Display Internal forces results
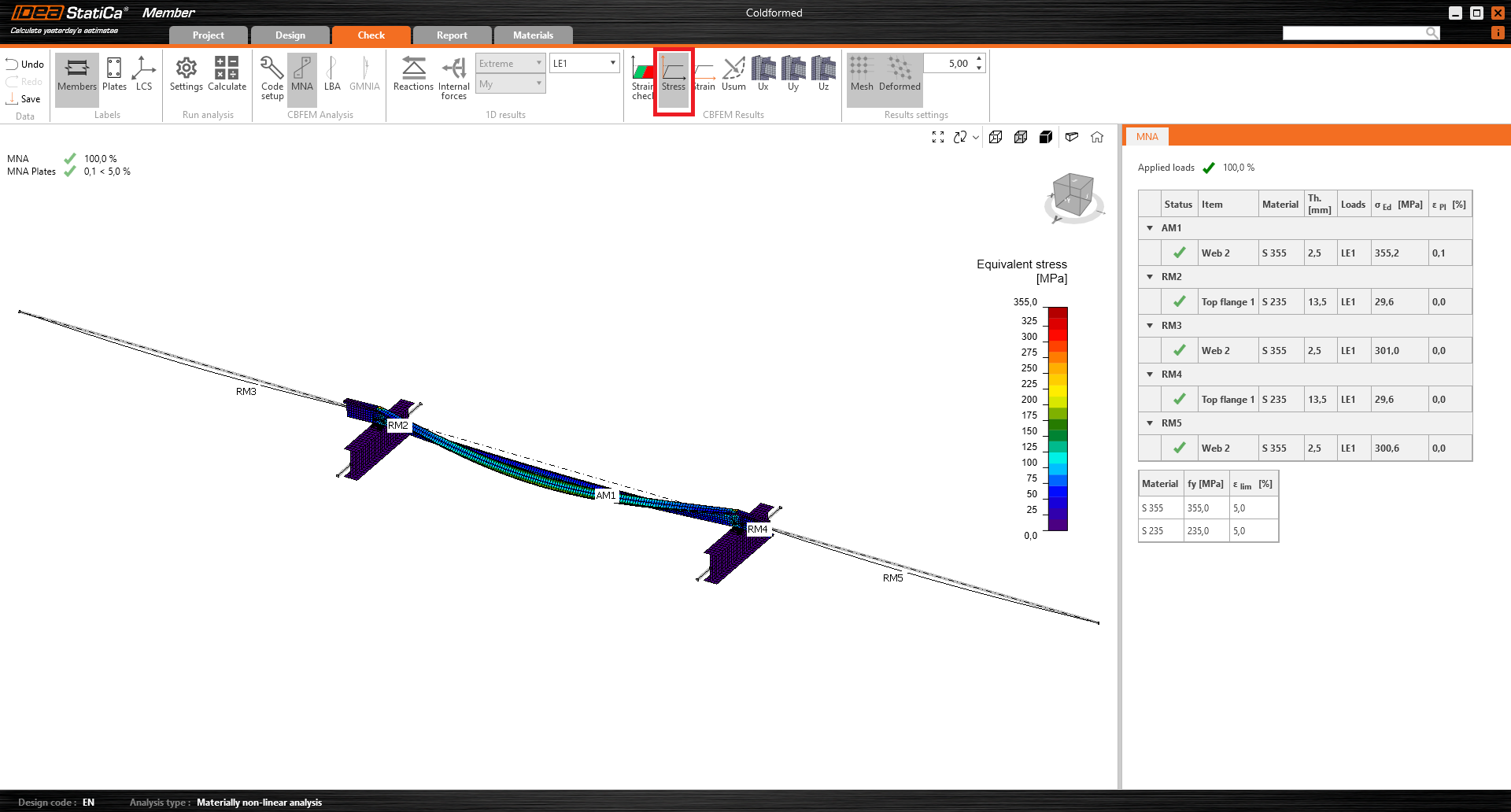This screenshot has width=1511, height=812. 454,77
